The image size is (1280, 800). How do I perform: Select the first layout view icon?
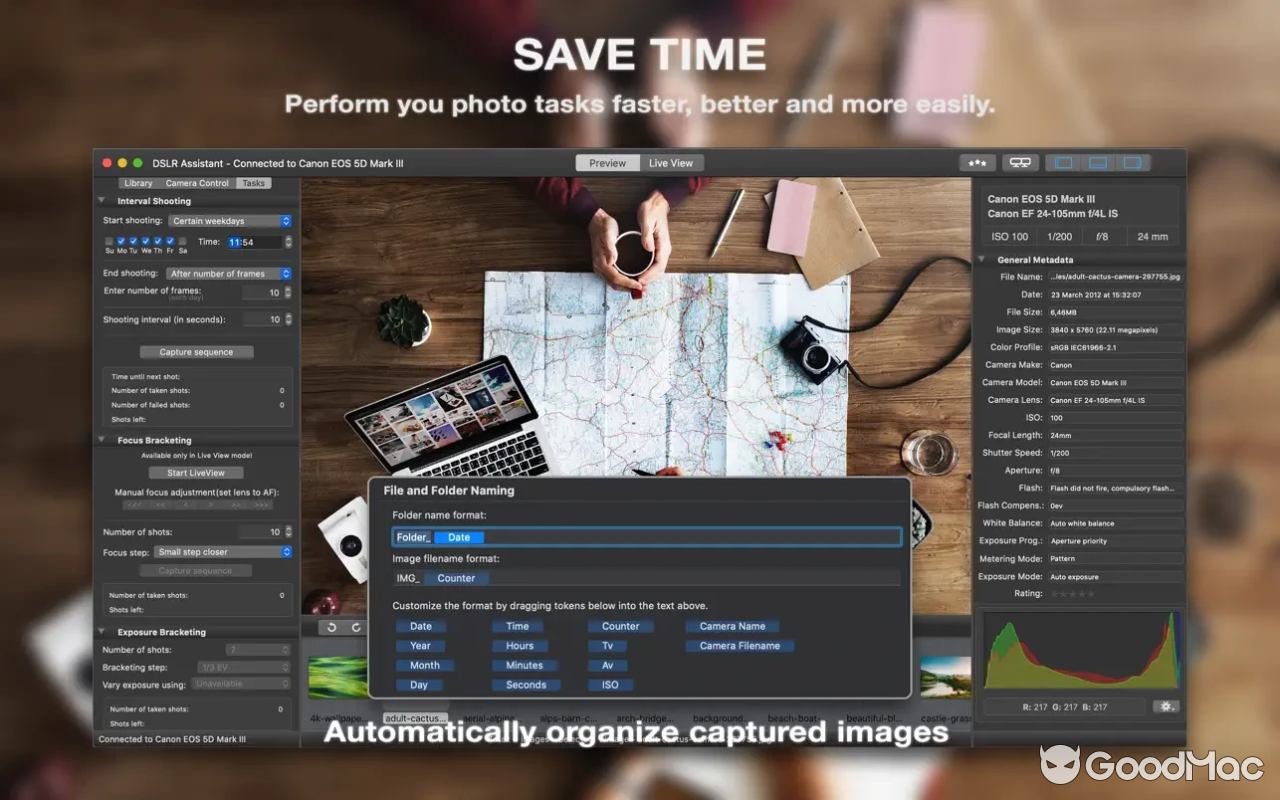pyautogui.click(x=1063, y=162)
